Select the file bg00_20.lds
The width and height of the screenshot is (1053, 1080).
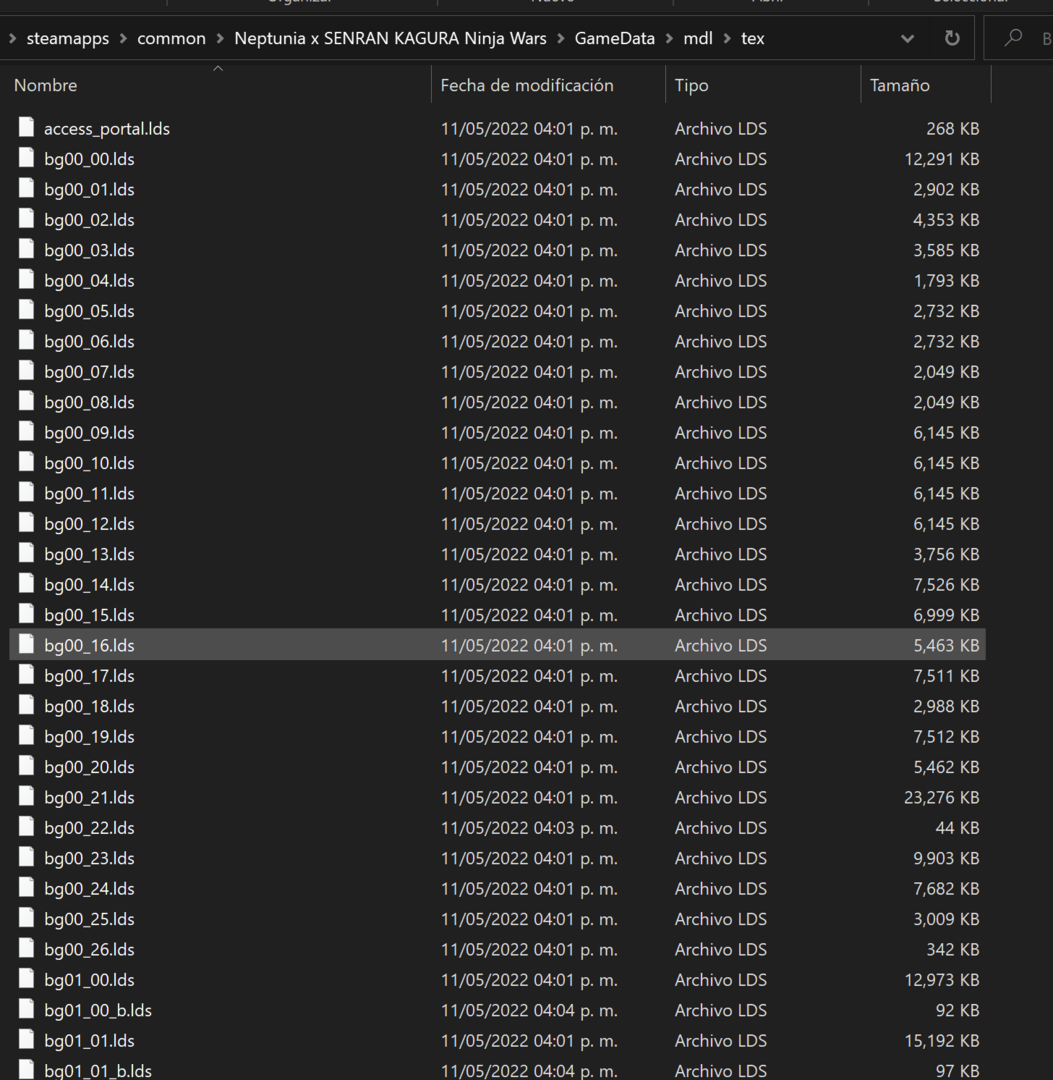(89, 767)
